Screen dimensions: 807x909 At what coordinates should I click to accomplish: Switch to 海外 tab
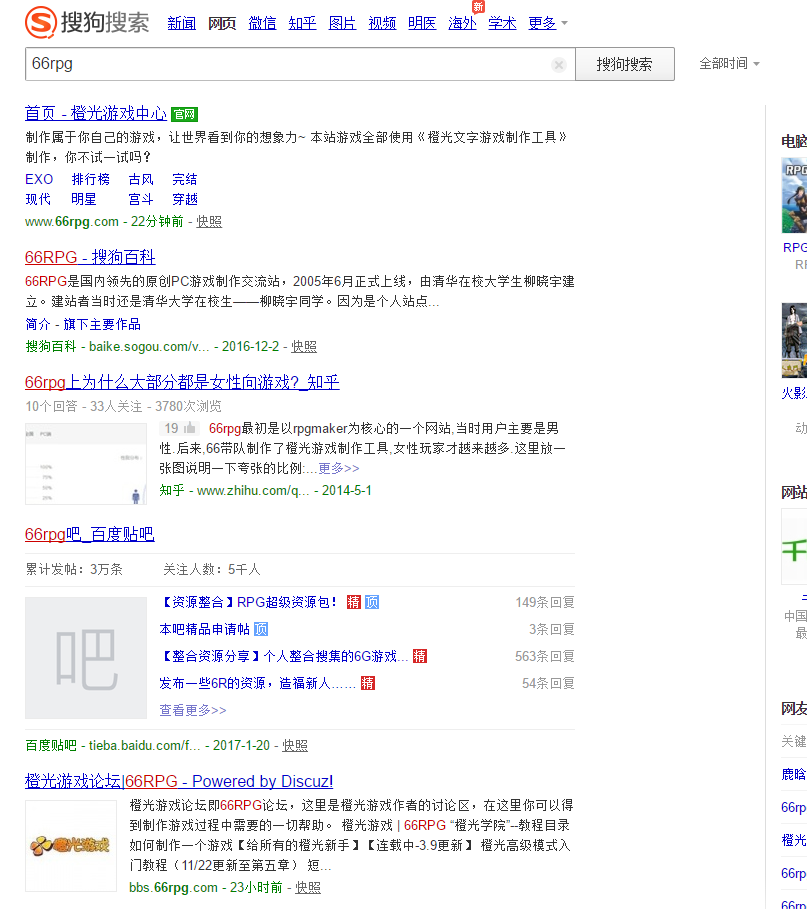pyautogui.click(x=462, y=23)
